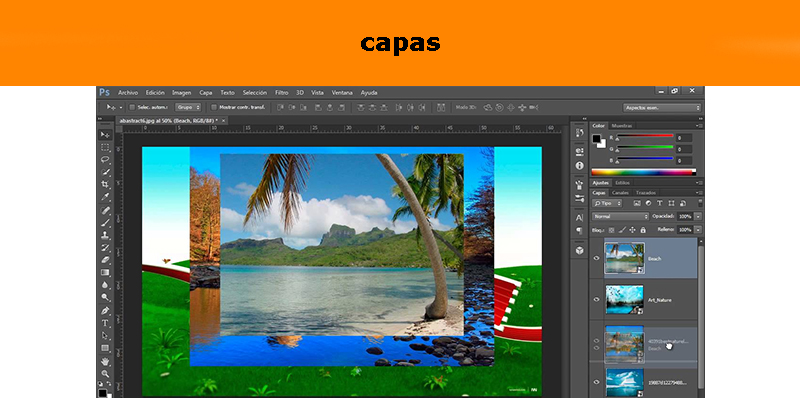Select the Lasso tool
This screenshot has width=800, height=398.
tap(105, 160)
